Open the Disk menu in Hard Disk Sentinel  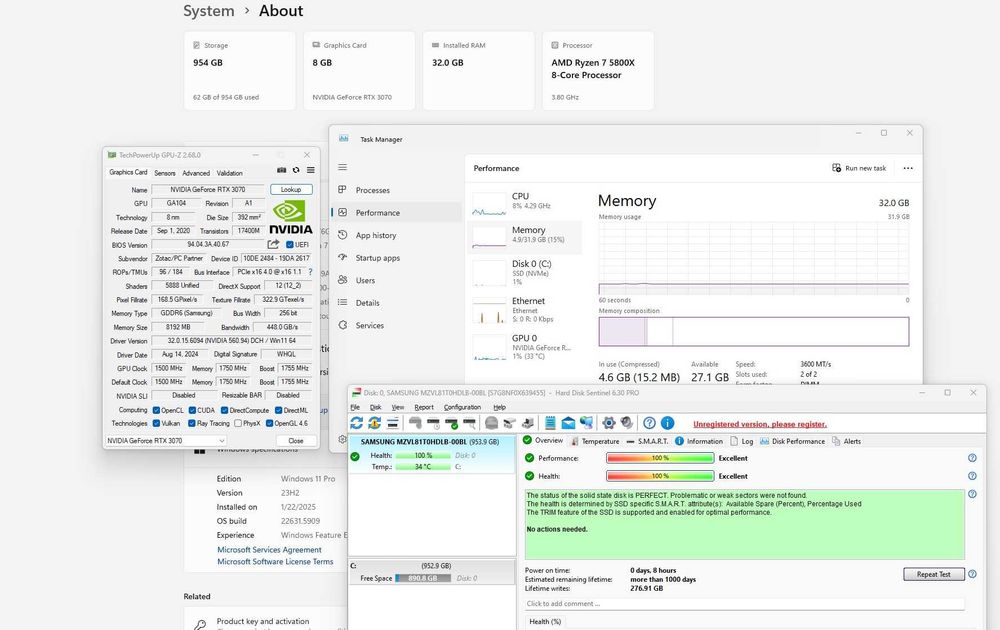point(376,407)
